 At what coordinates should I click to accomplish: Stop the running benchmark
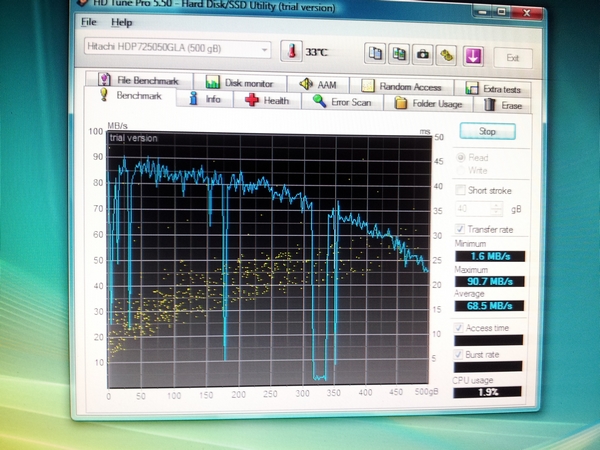pyautogui.click(x=488, y=131)
